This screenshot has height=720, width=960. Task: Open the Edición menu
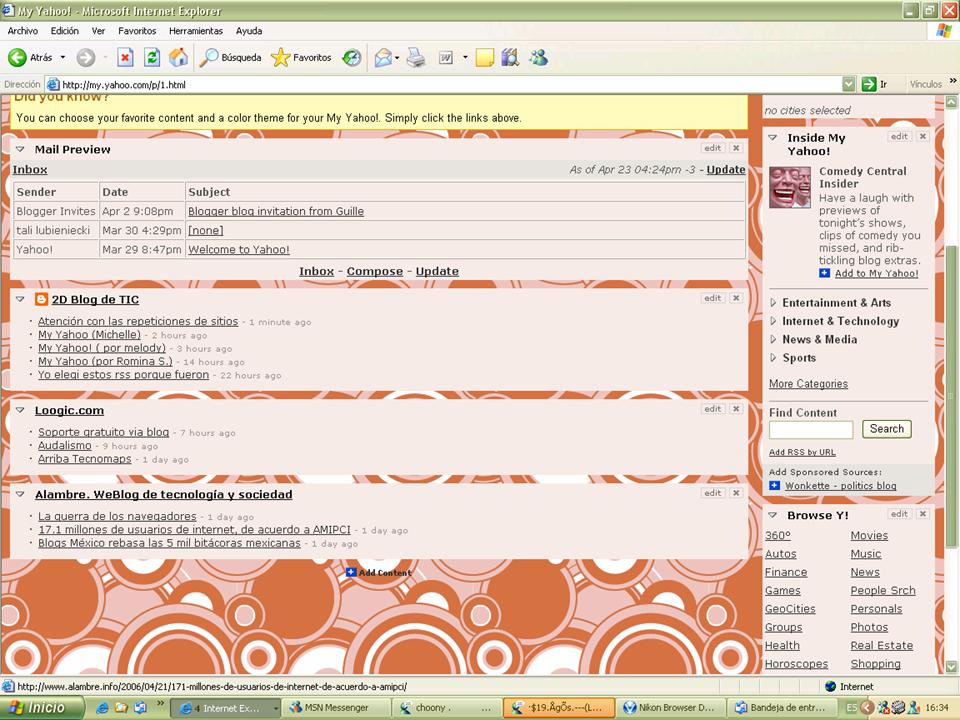(x=65, y=31)
